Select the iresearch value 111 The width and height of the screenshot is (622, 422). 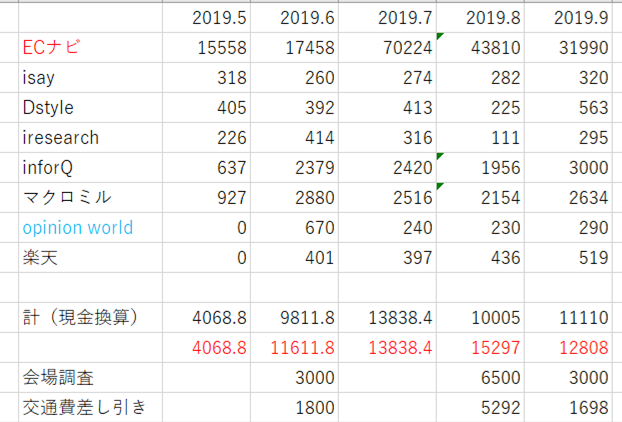tap(480, 138)
